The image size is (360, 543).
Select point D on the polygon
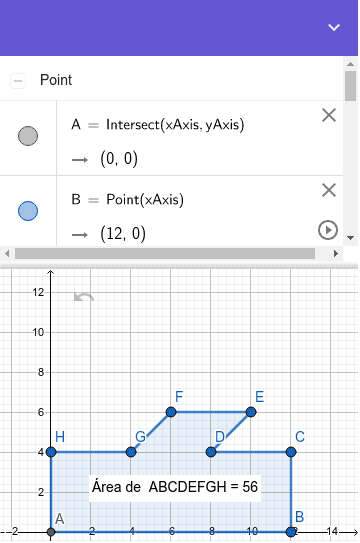pyautogui.click(x=211, y=452)
